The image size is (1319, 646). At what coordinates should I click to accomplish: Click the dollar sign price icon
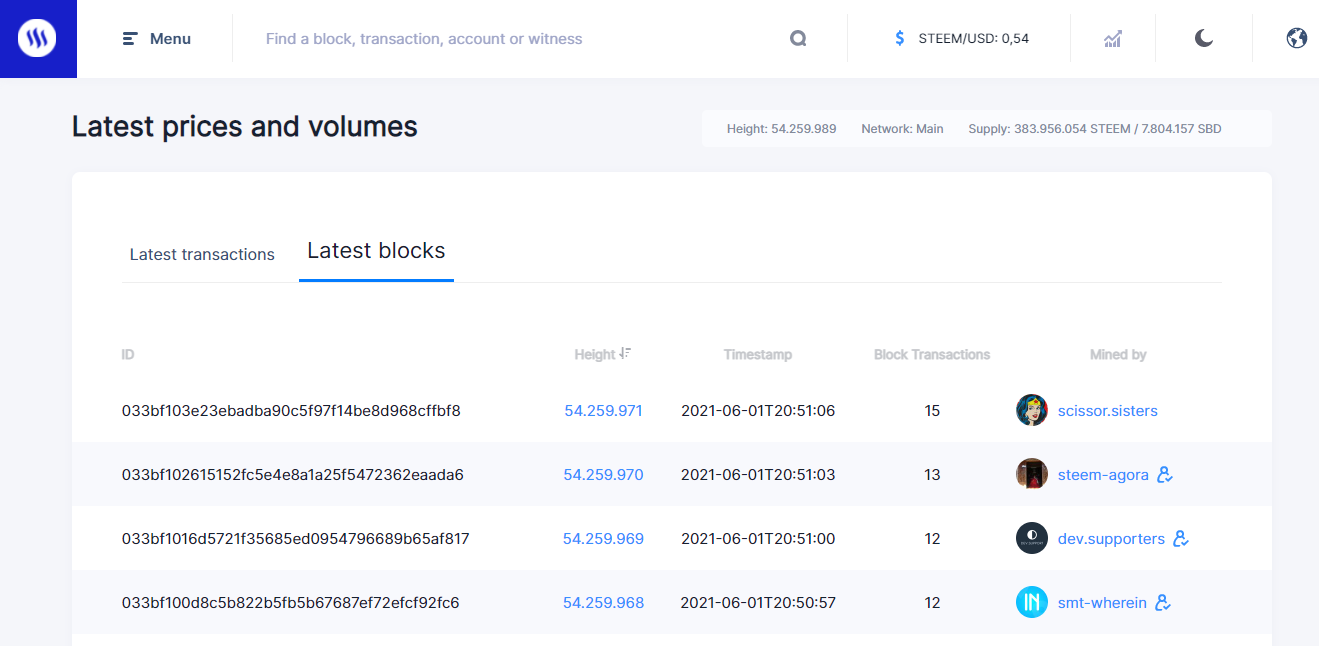point(900,39)
